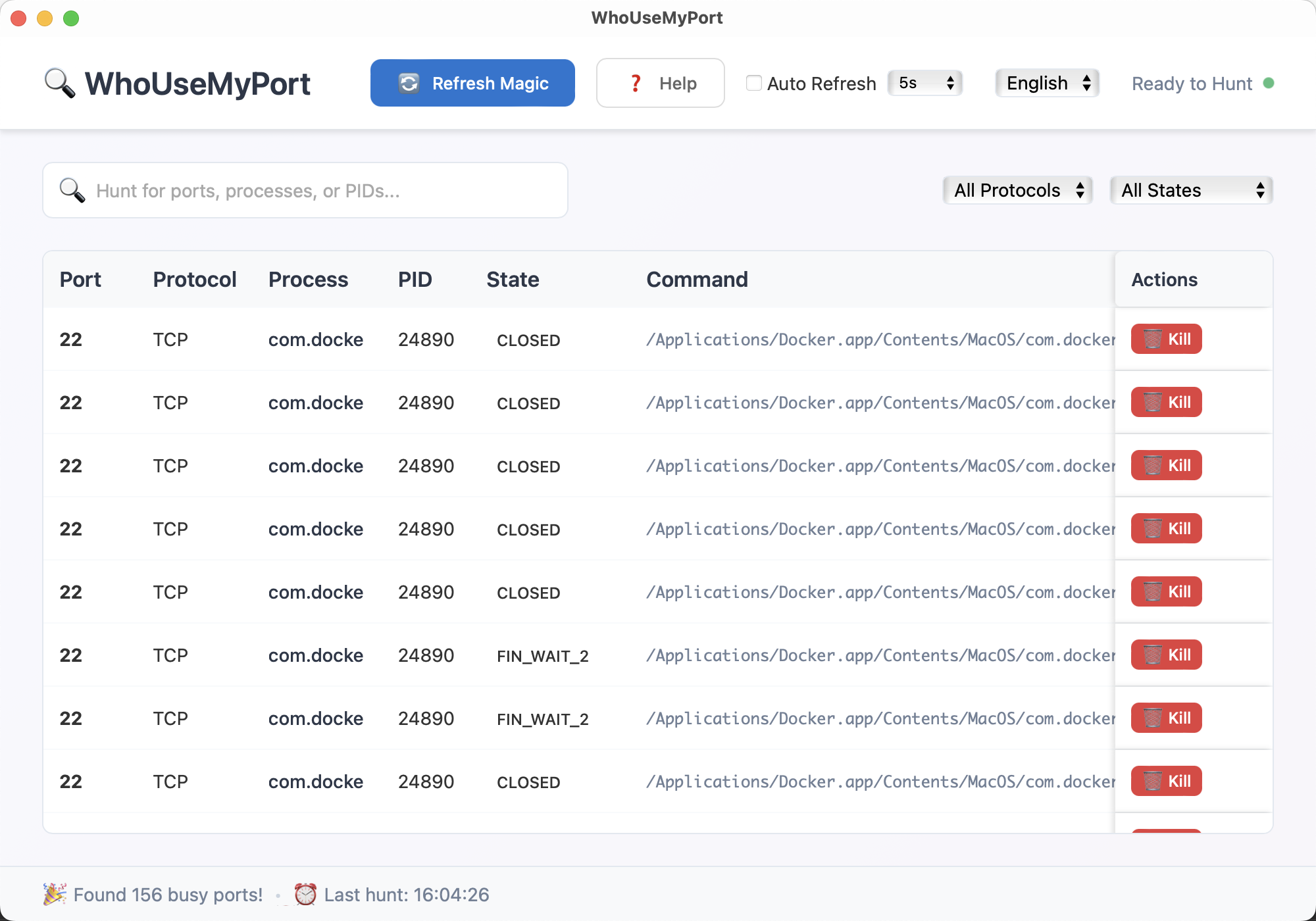
Task: Open the All States filter dropdown
Action: point(1190,190)
